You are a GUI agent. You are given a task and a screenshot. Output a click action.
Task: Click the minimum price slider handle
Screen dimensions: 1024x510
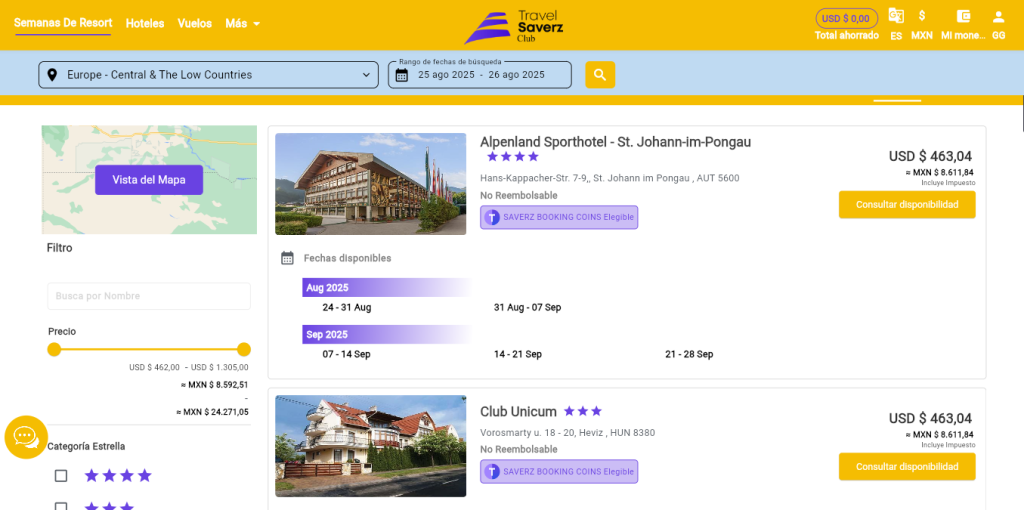point(54,350)
